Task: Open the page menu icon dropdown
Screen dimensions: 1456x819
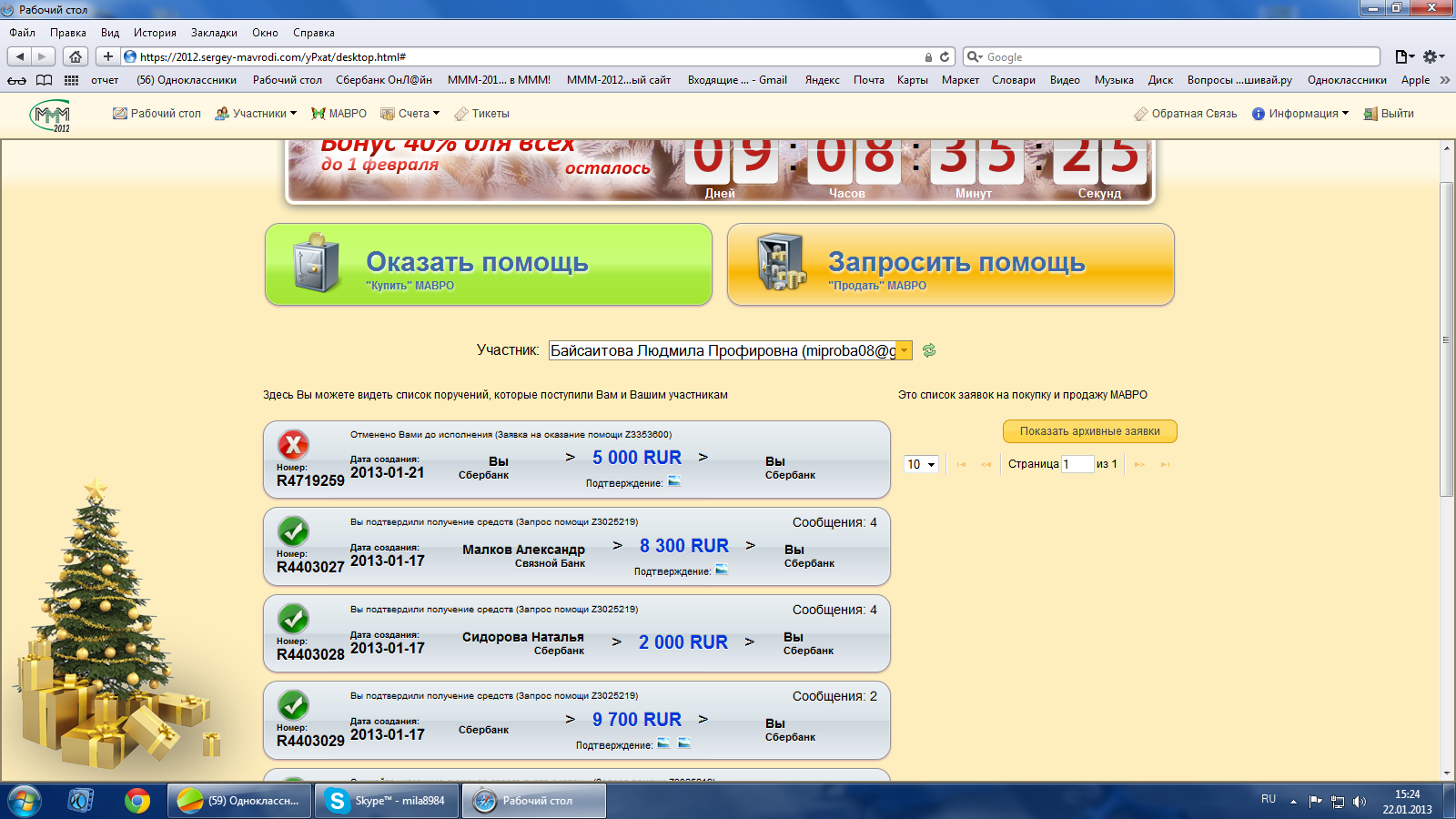Action: point(1404,56)
